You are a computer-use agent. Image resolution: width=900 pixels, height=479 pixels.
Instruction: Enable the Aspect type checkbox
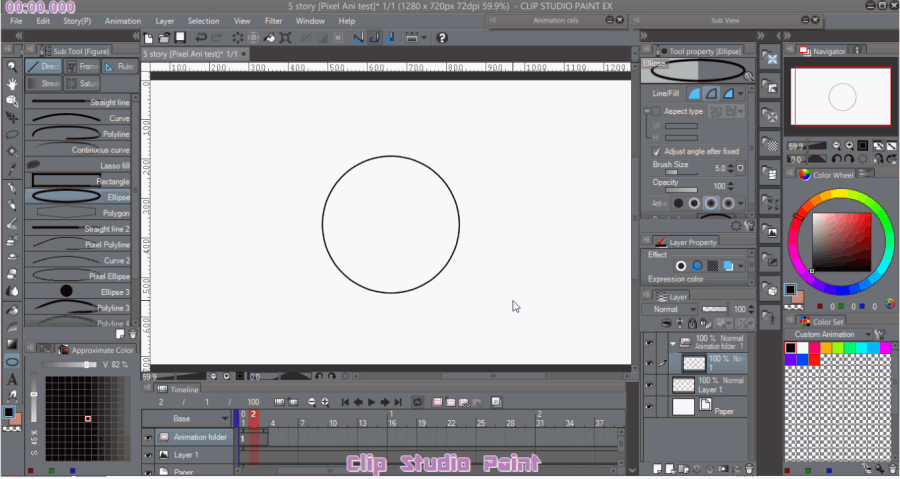click(x=655, y=111)
